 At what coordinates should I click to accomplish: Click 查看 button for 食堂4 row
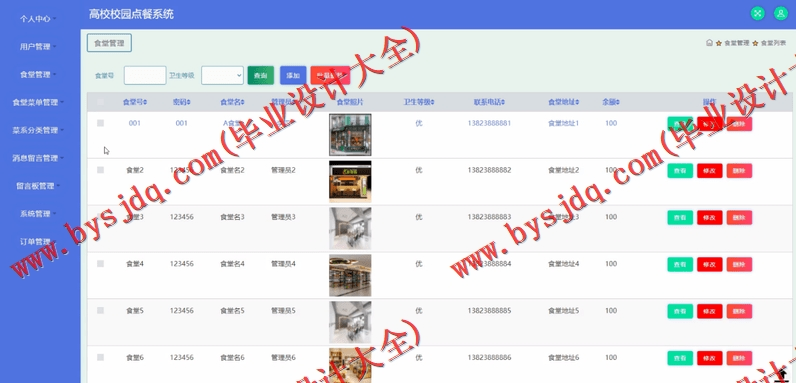tap(680, 264)
